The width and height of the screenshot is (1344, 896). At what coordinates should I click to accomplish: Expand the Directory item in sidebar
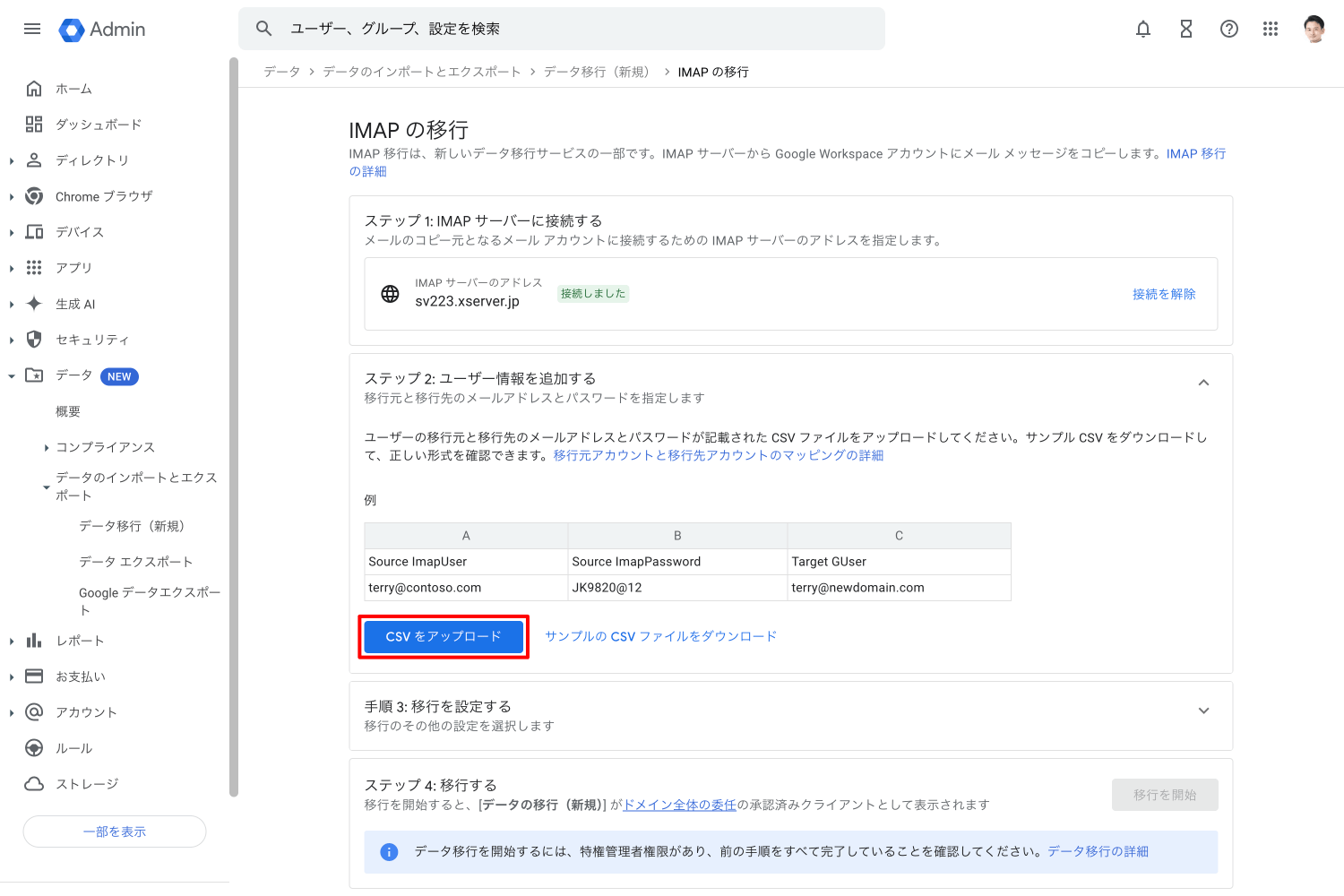click(x=12, y=161)
